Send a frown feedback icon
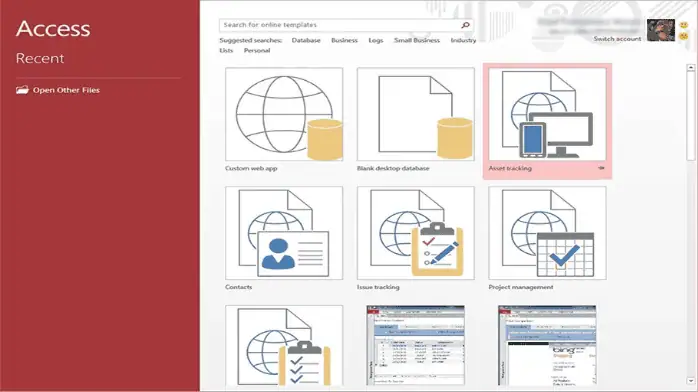The height and width of the screenshot is (392, 698). point(683,36)
